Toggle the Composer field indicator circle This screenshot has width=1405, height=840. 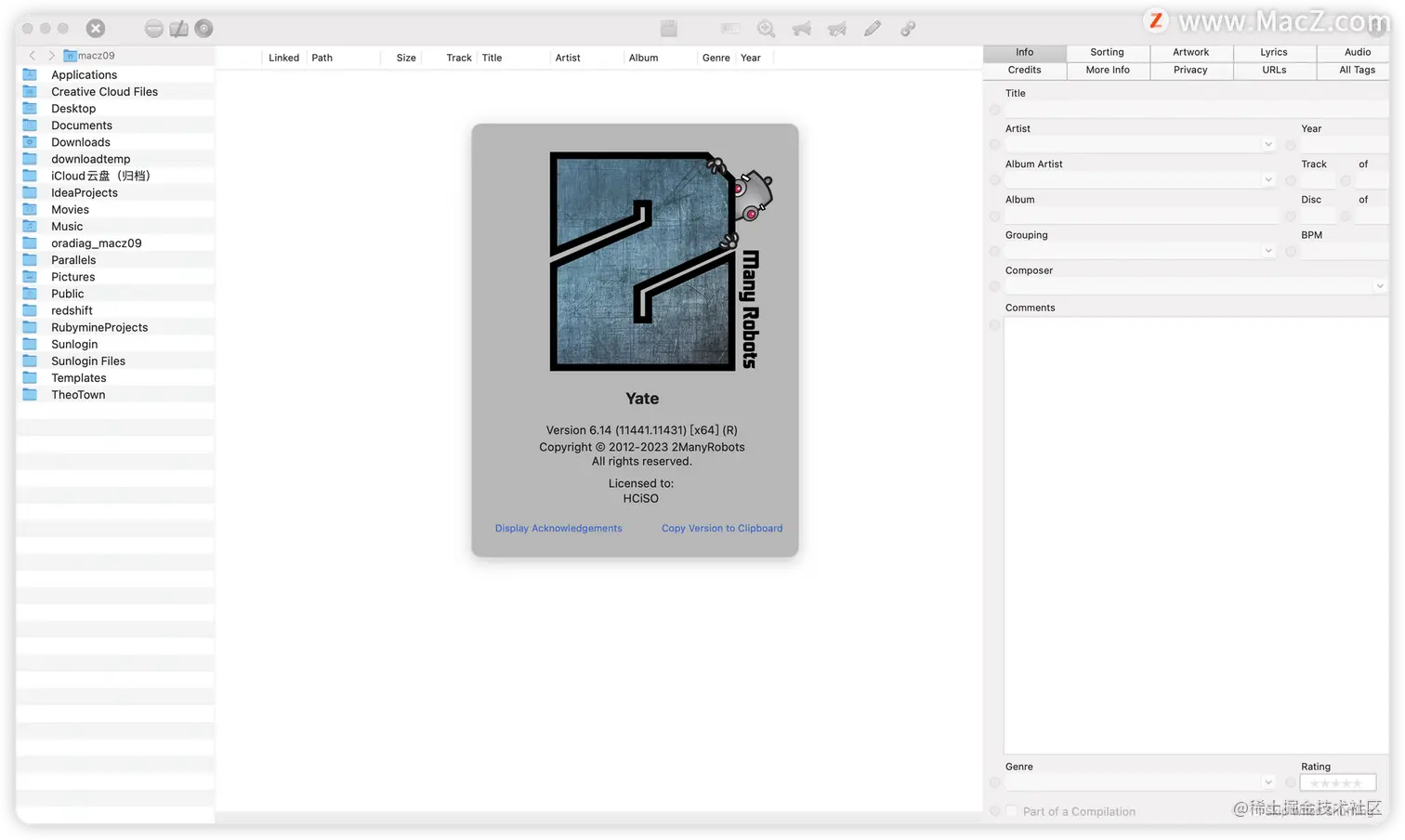coord(995,286)
